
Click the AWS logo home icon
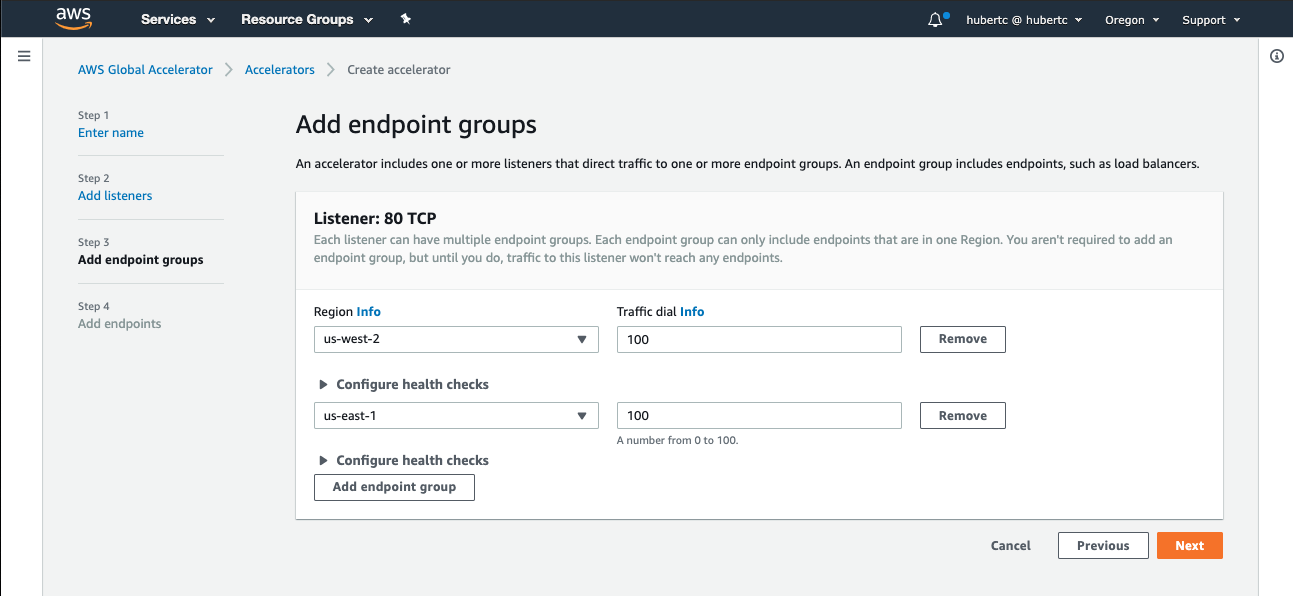tap(74, 18)
